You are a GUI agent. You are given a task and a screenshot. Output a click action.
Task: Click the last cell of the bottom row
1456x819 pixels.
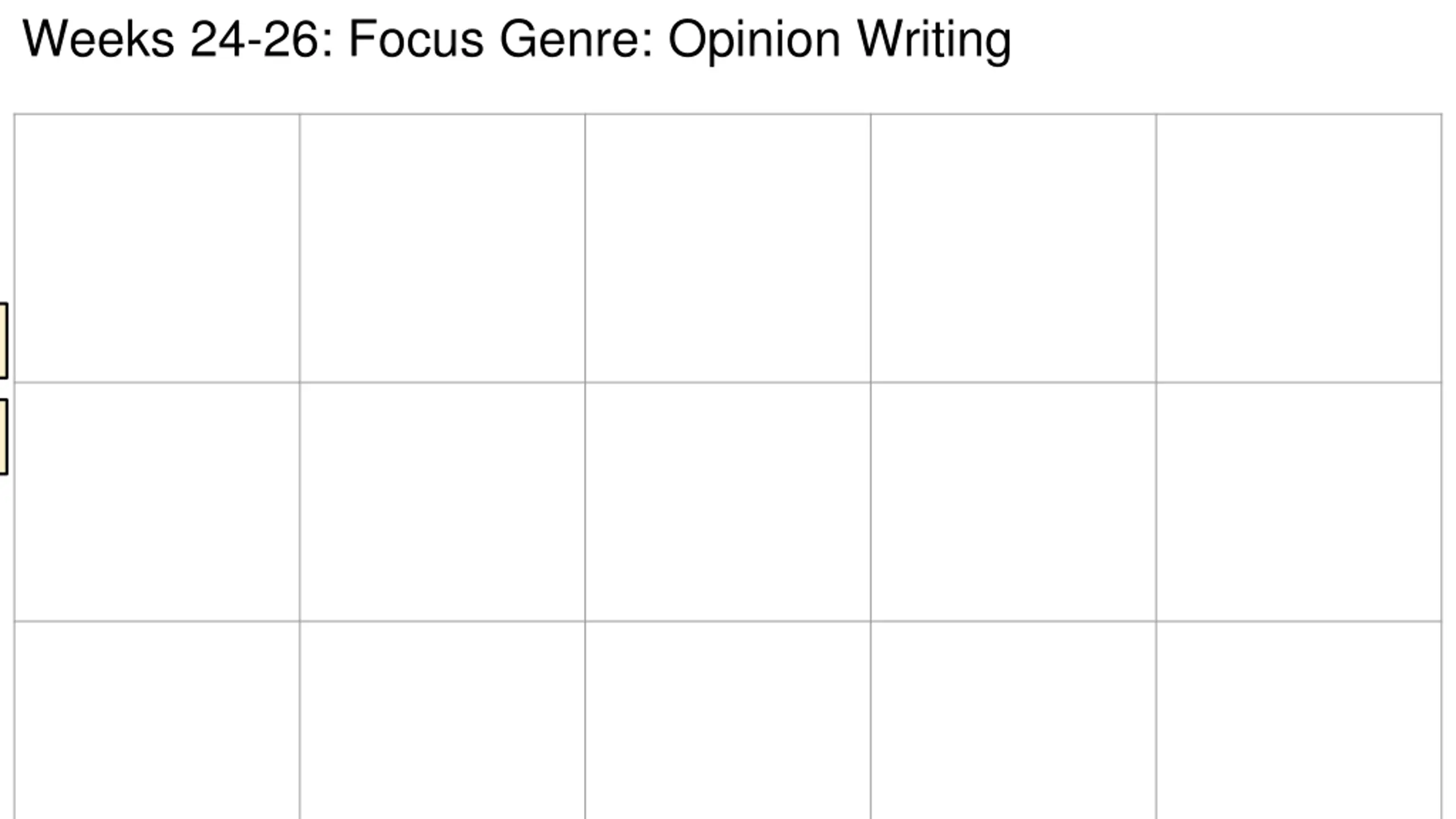[x=1299, y=721]
